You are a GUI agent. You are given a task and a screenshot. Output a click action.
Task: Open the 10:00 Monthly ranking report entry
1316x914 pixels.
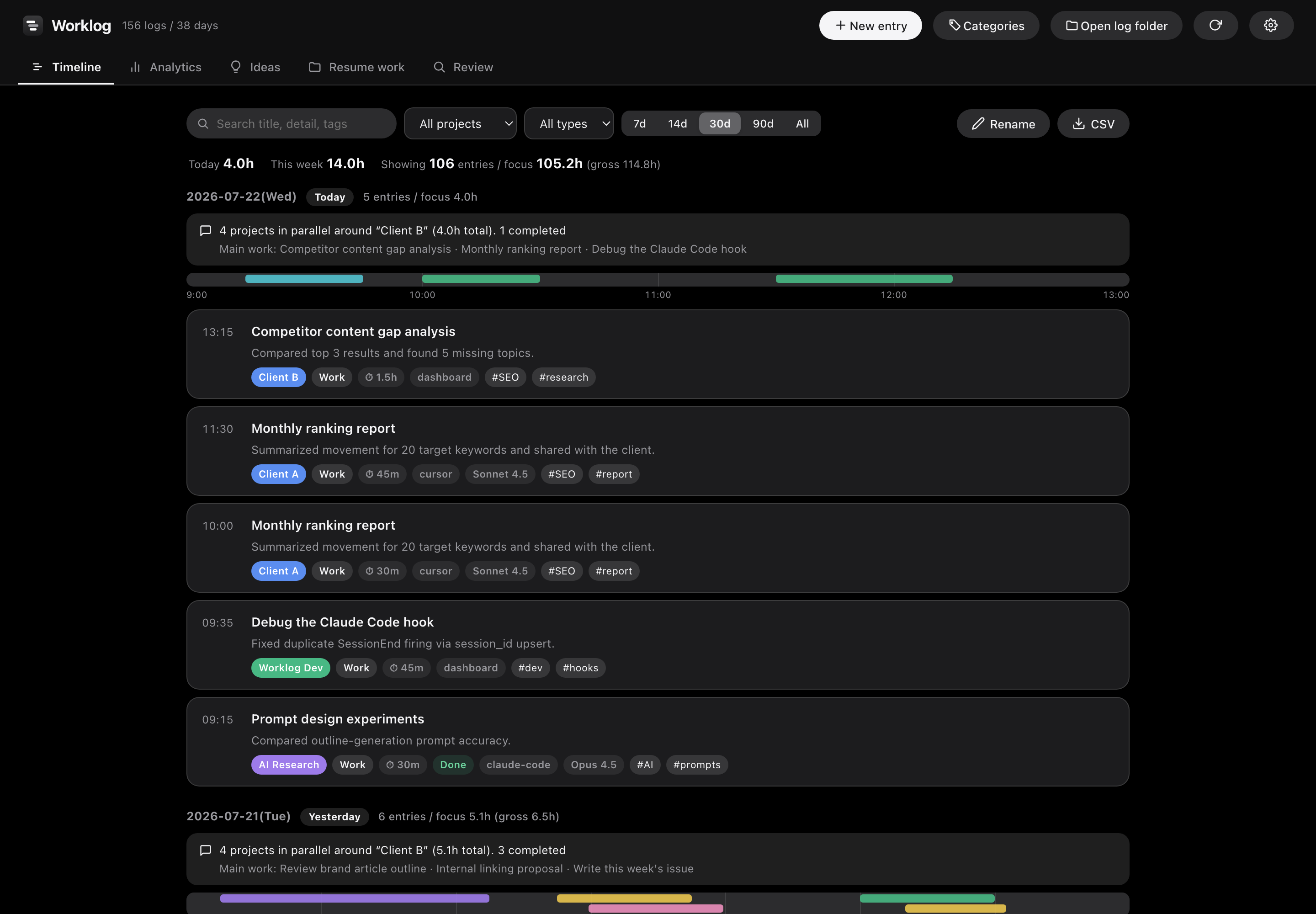coord(658,548)
